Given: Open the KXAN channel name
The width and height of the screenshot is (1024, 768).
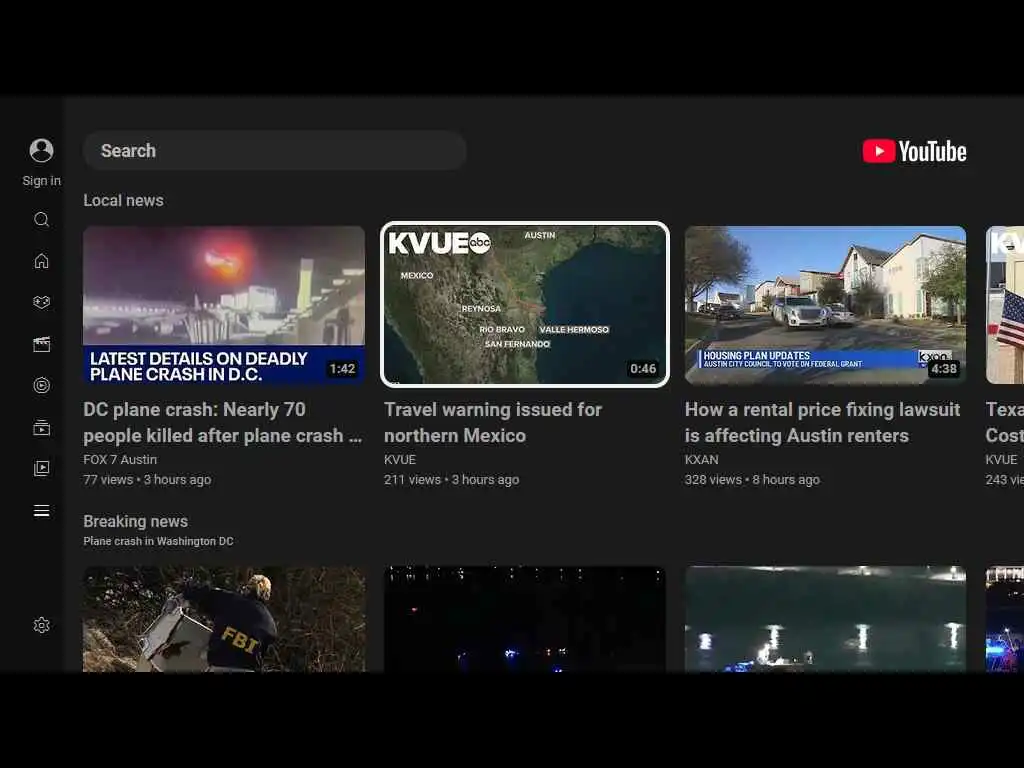Looking at the screenshot, I should [701, 460].
